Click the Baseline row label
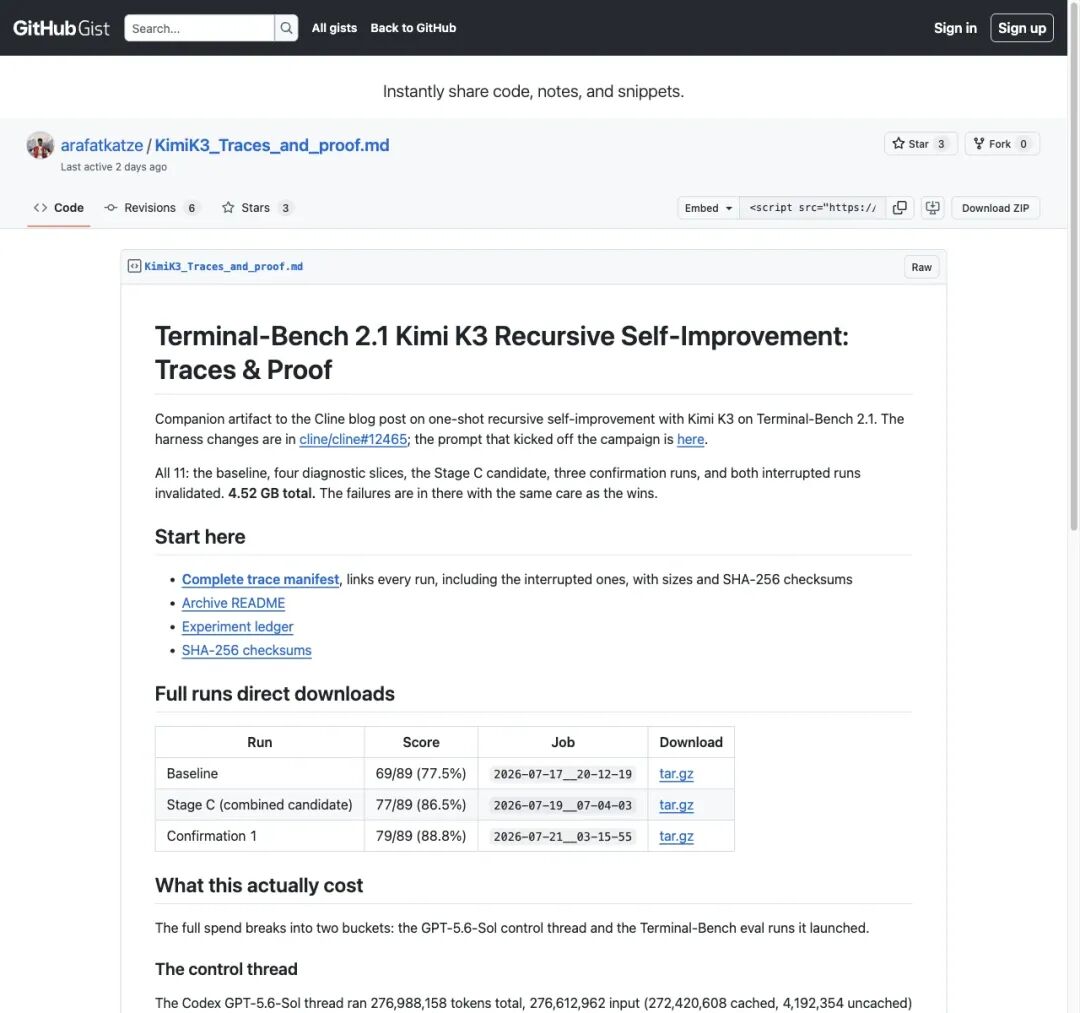Image resolution: width=1080 pixels, height=1013 pixels. tap(192, 774)
